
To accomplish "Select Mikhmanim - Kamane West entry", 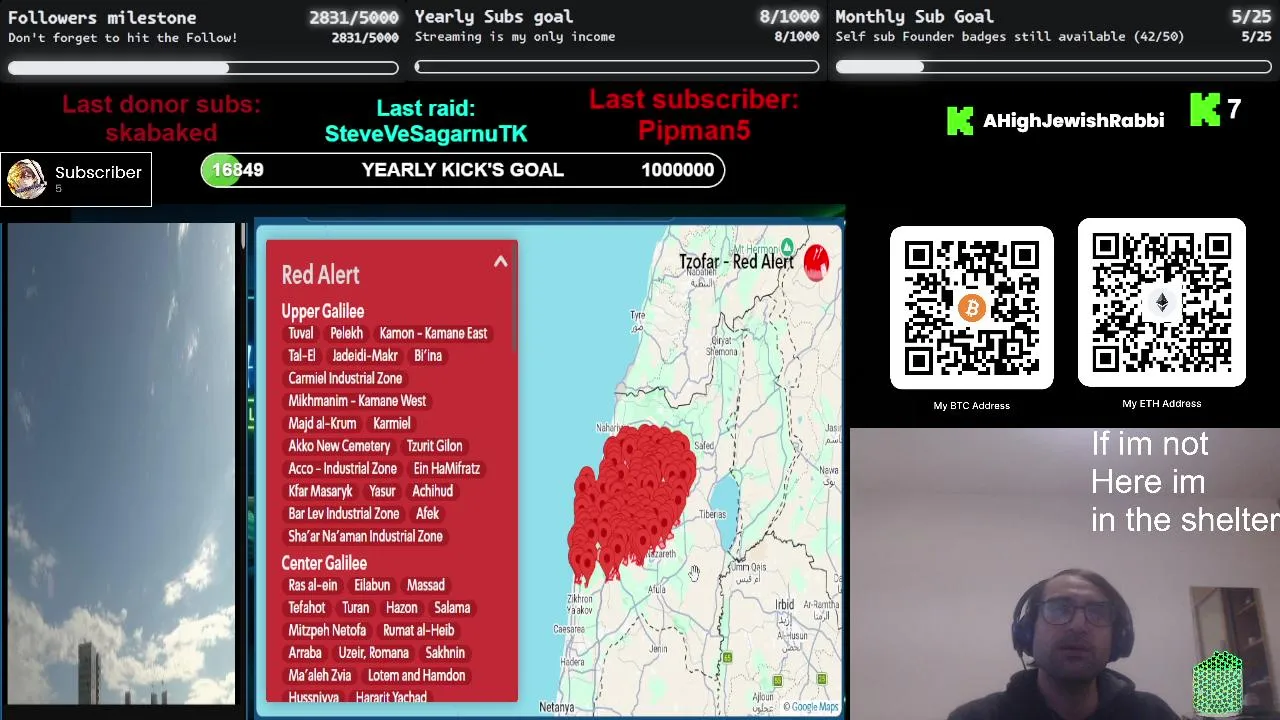I will pos(357,401).
